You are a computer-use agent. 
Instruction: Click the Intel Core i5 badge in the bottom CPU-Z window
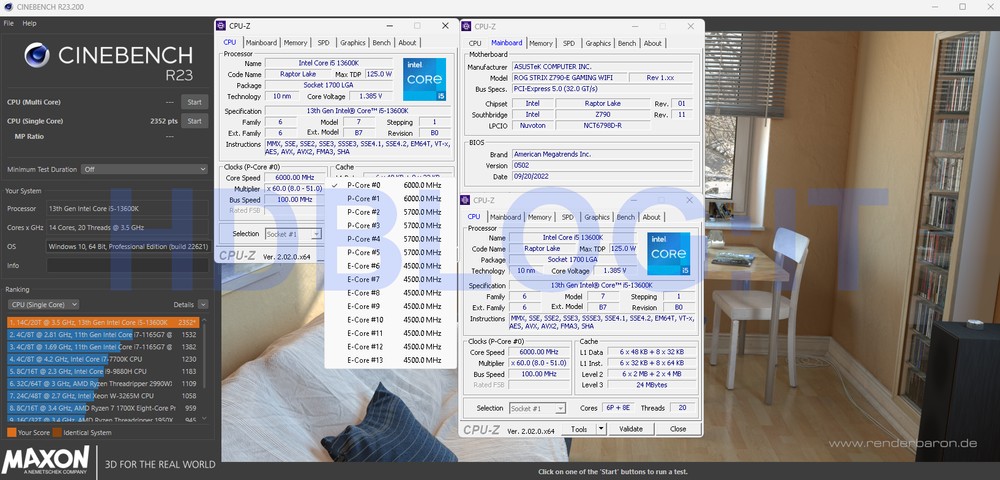pyautogui.click(x=667, y=253)
